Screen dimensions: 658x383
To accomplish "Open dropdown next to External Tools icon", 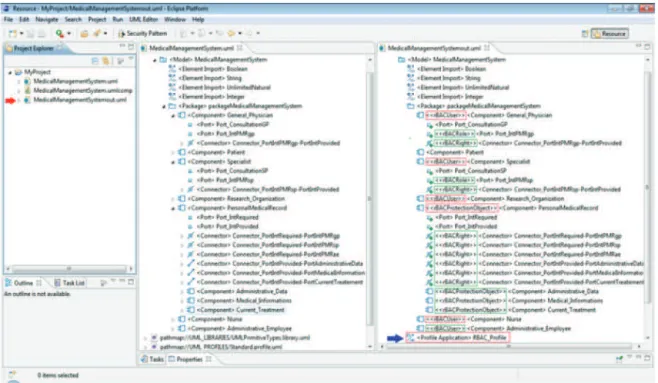I will pyautogui.click(x=69, y=33).
